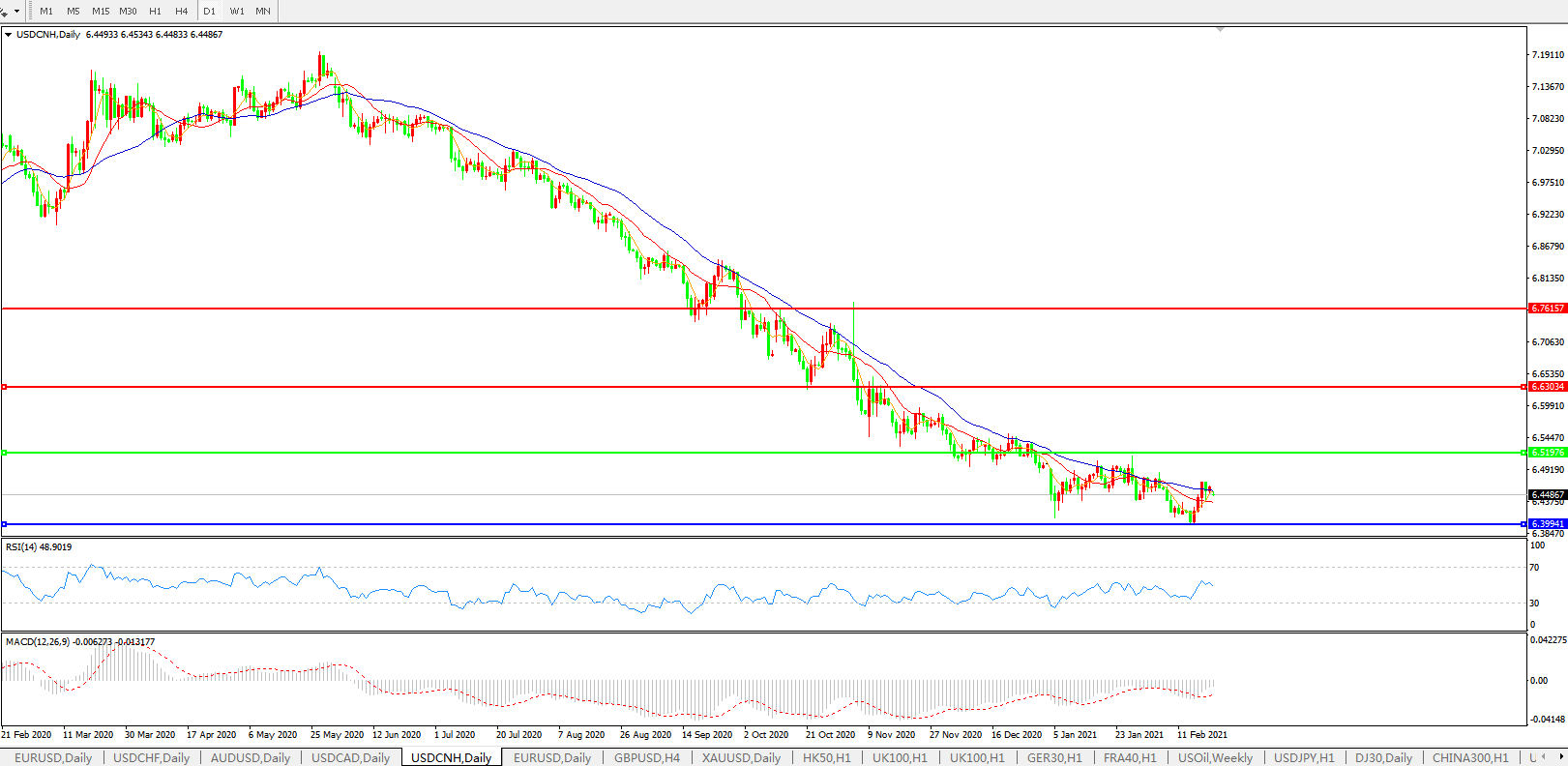This screenshot has height=766, width=1568.
Task: Click the timeframe toolbar drag grip
Action: [x=31, y=12]
